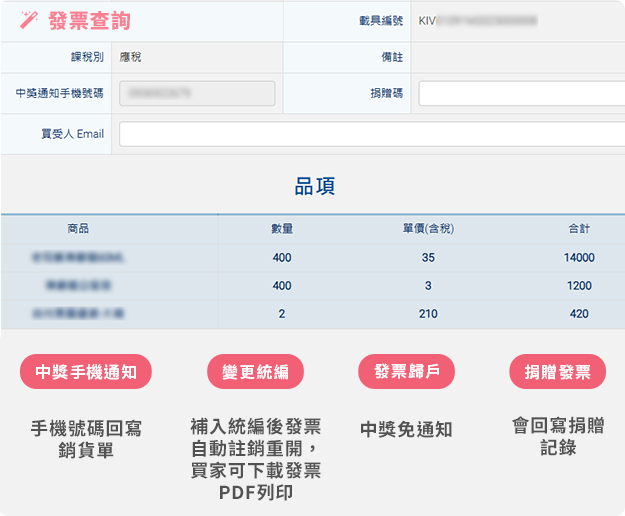
Task: Click the 中獎手機通知 pink button
Action: pyautogui.click(x=86, y=373)
